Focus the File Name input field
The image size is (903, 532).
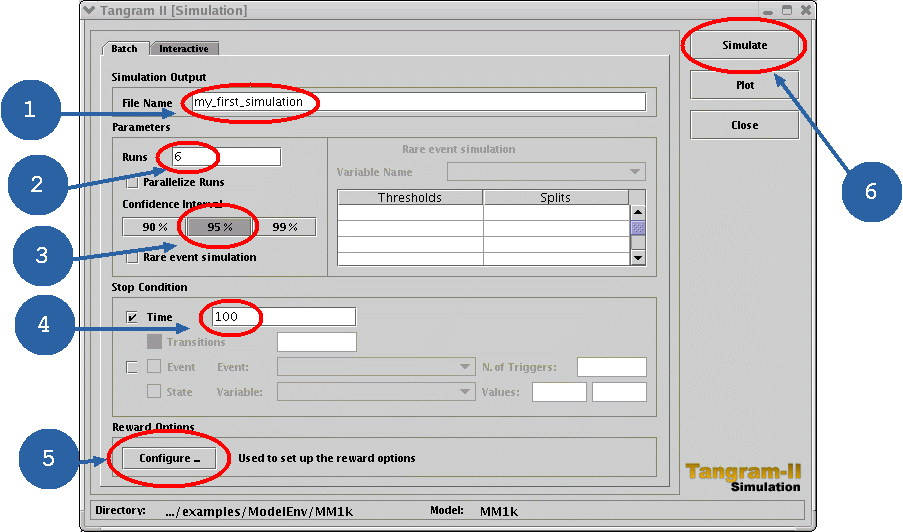419,102
